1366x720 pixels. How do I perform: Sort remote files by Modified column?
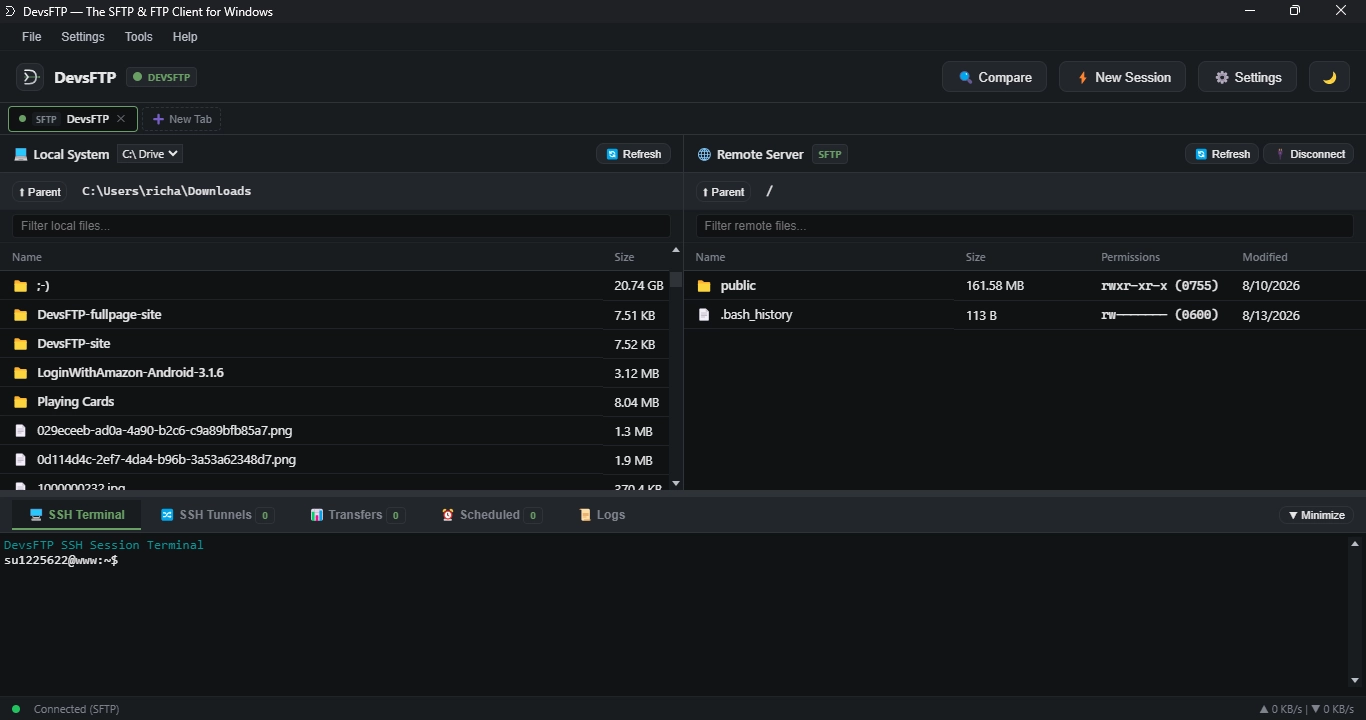(1265, 257)
